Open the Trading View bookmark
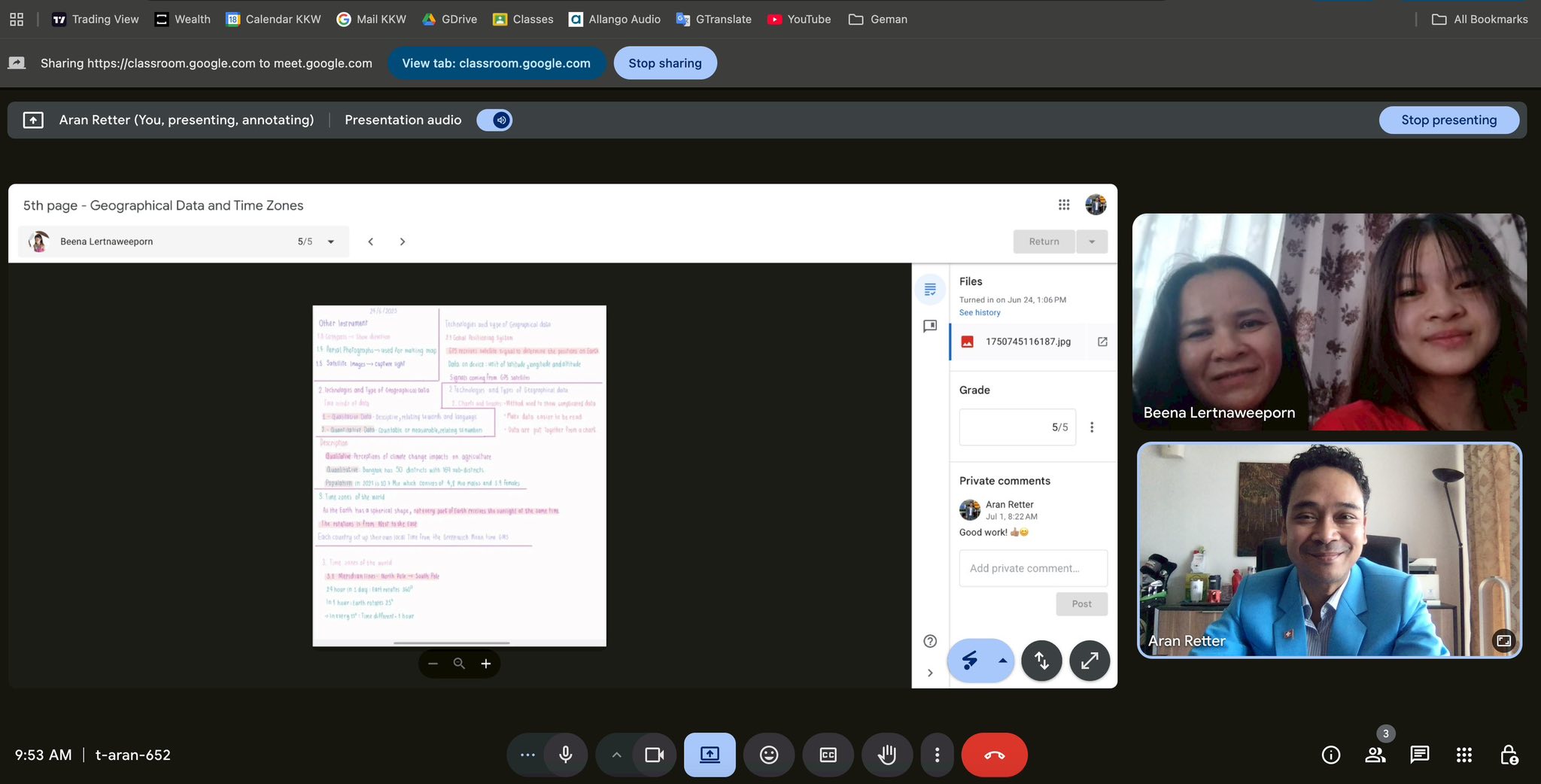 coord(96,19)
